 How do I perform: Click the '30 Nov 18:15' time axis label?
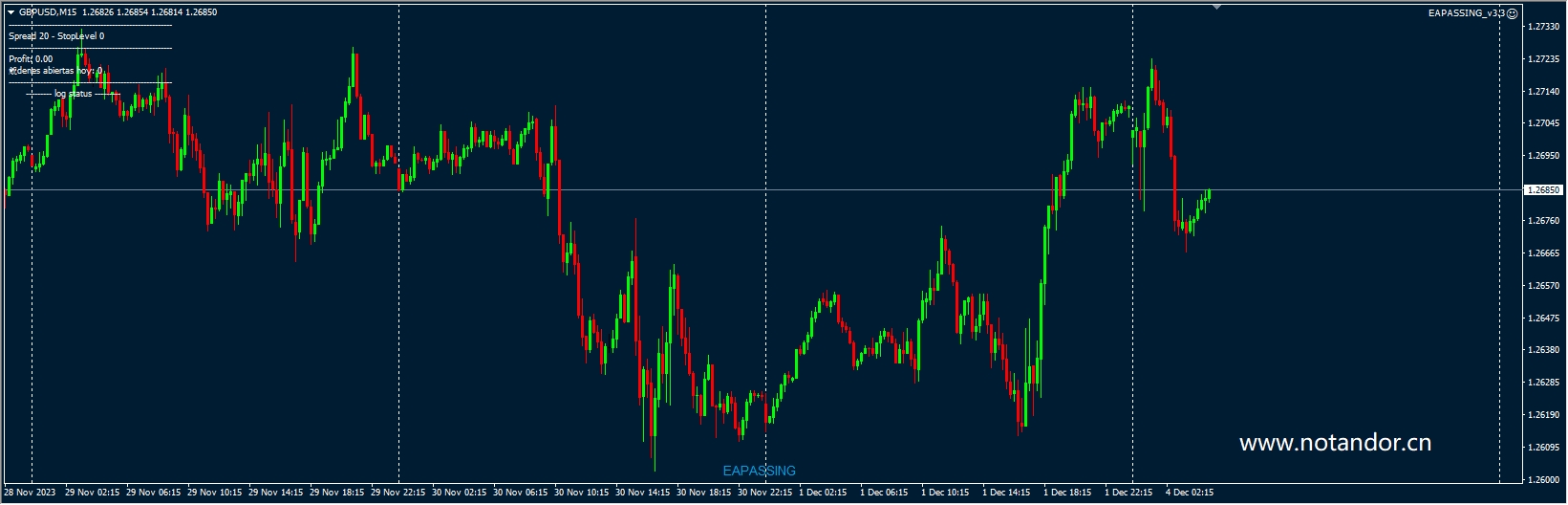[x=704, y=494]
